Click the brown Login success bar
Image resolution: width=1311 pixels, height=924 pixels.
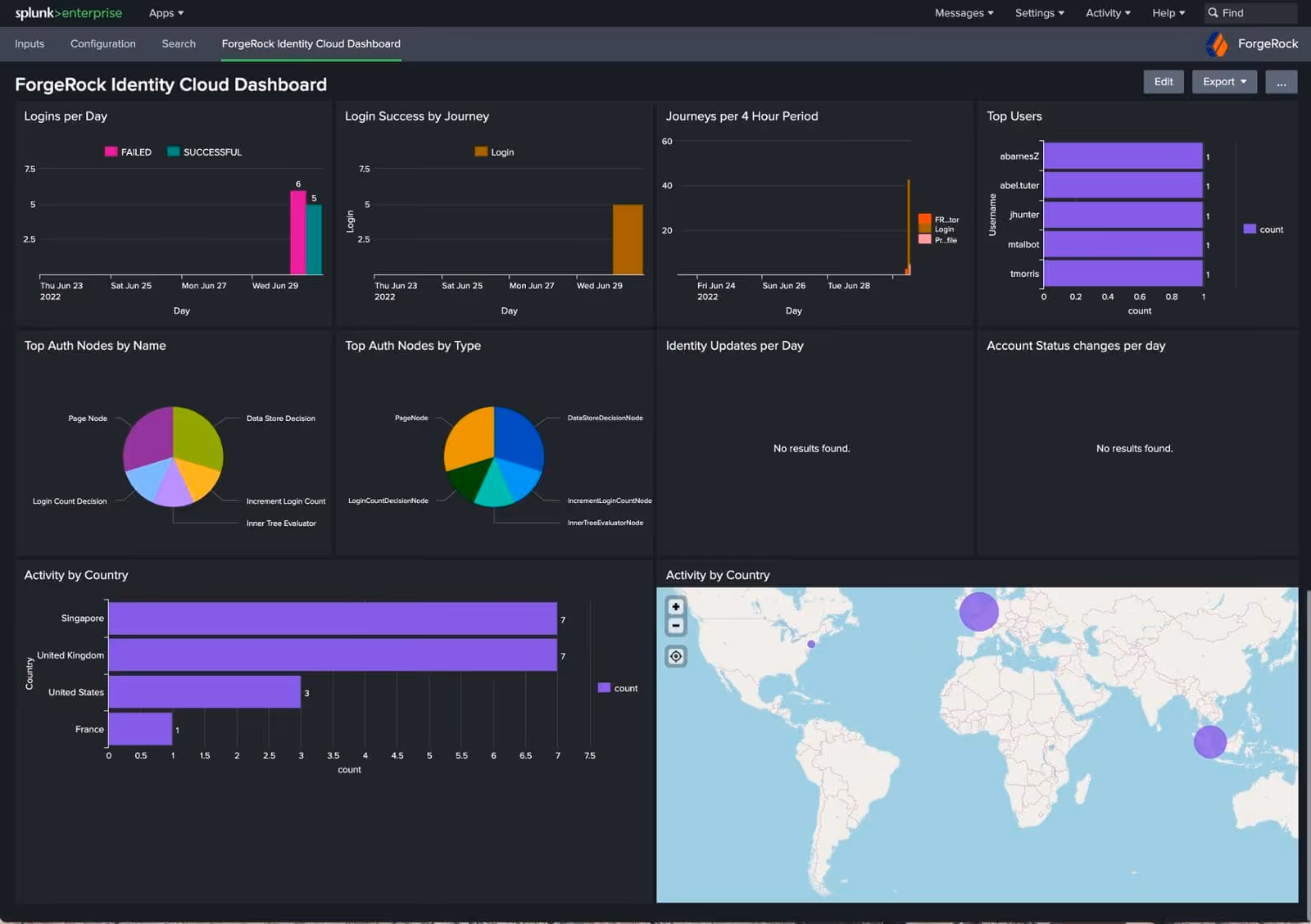628,239
